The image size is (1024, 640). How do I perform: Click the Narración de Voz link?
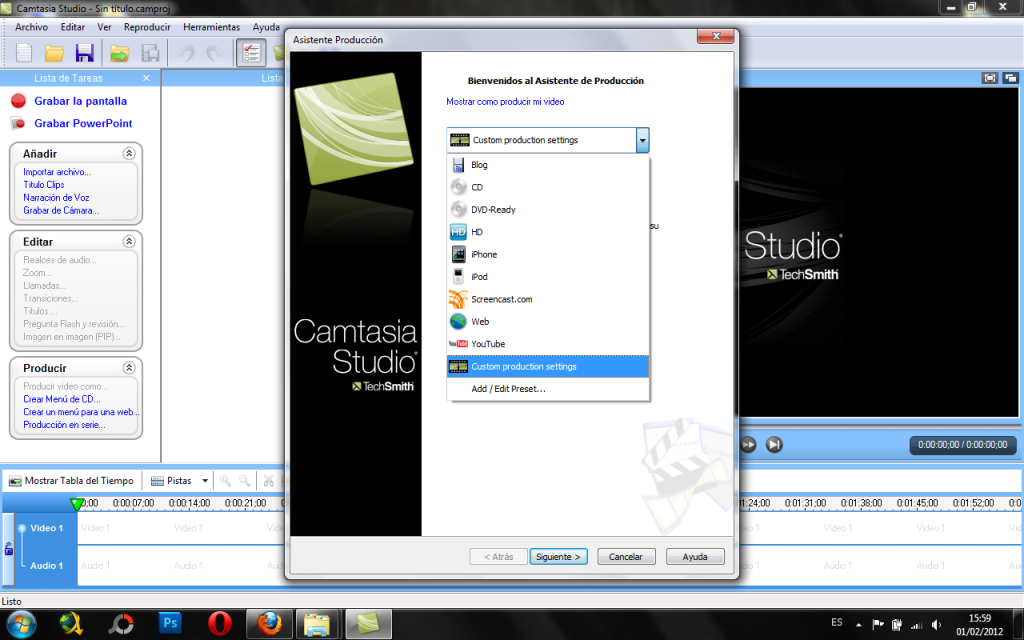pos(56,197)
